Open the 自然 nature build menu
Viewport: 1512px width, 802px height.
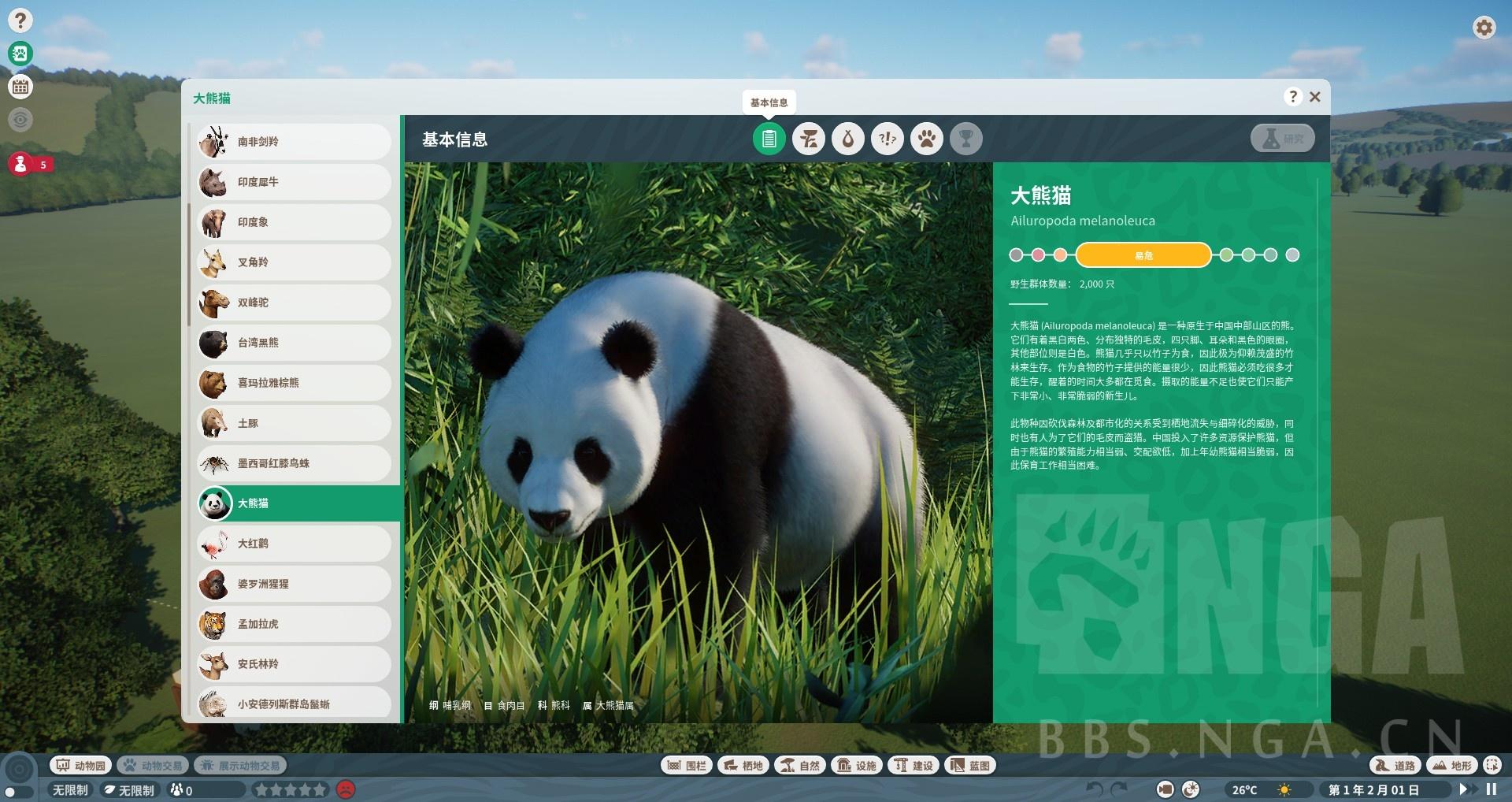800,765
